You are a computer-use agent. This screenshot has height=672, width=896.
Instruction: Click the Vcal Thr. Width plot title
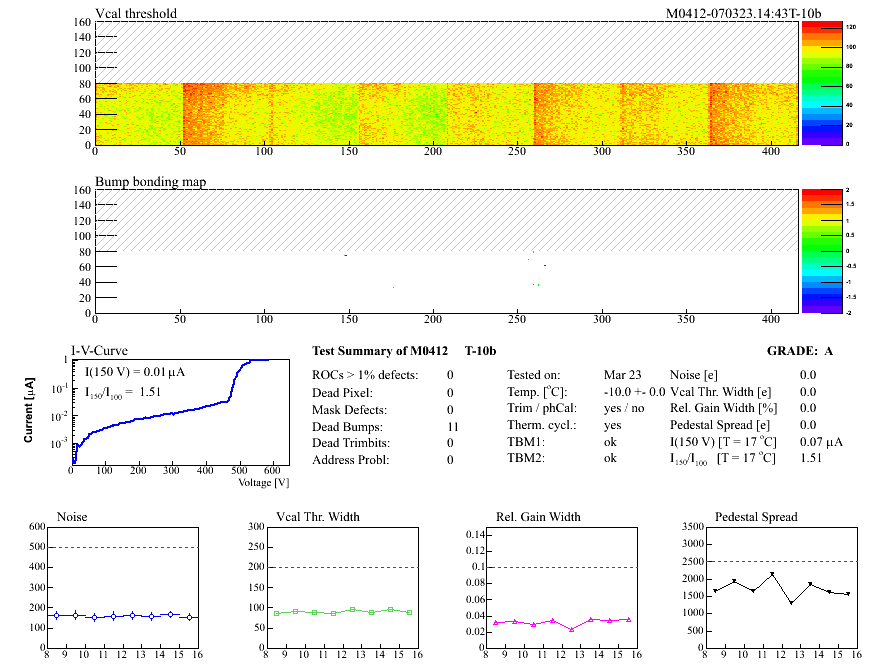tap(318, 517)
